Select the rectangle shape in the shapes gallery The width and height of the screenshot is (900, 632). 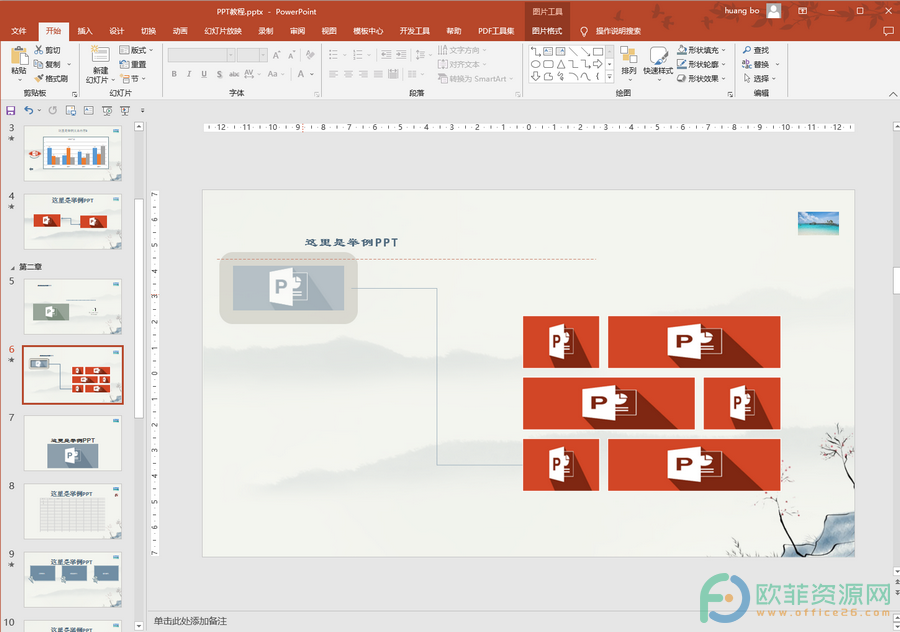click(x=598, y=52)
